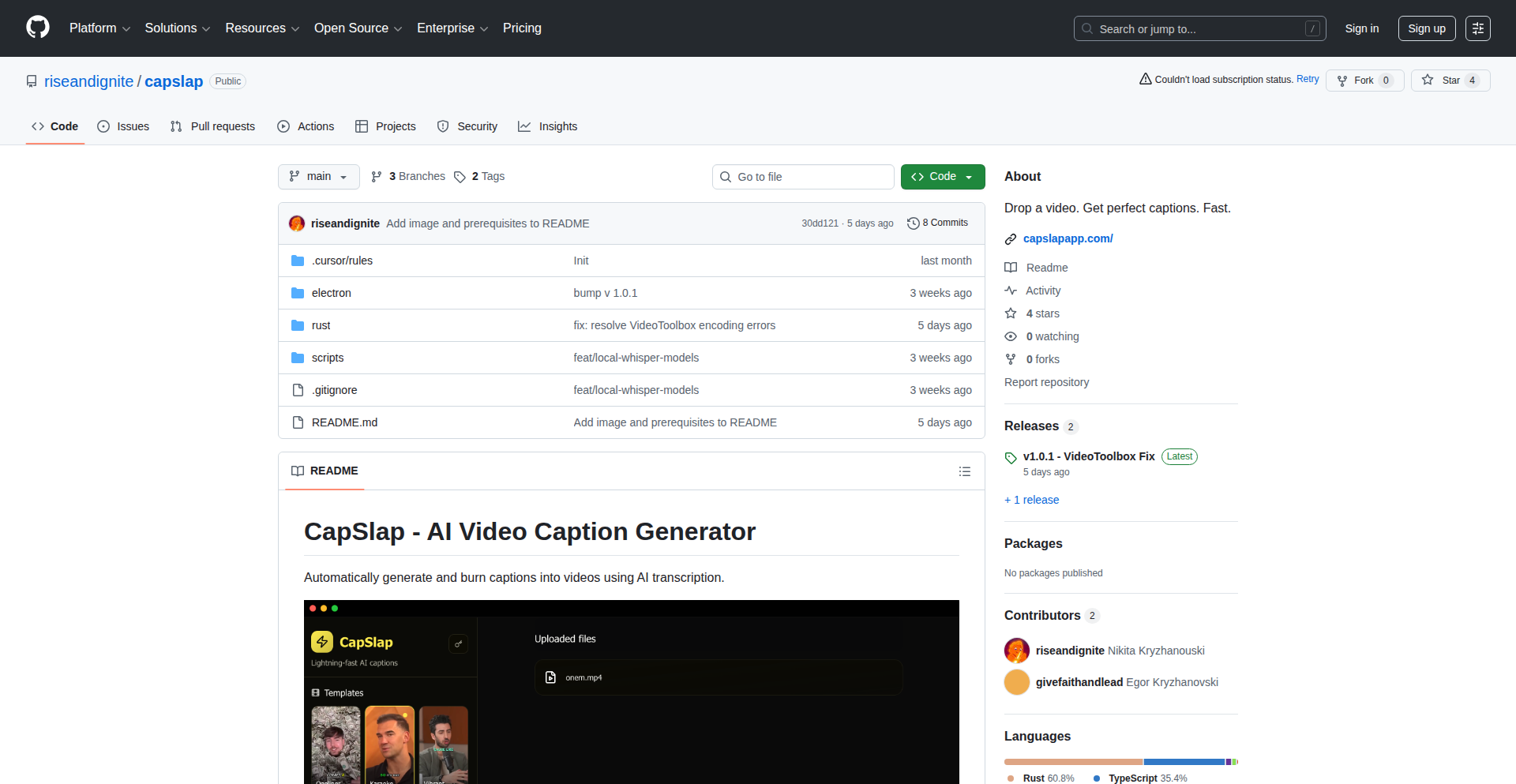Open the Pull requests tab
The width and height of the screenshot is (1516, 784).
tap(213, 126)
